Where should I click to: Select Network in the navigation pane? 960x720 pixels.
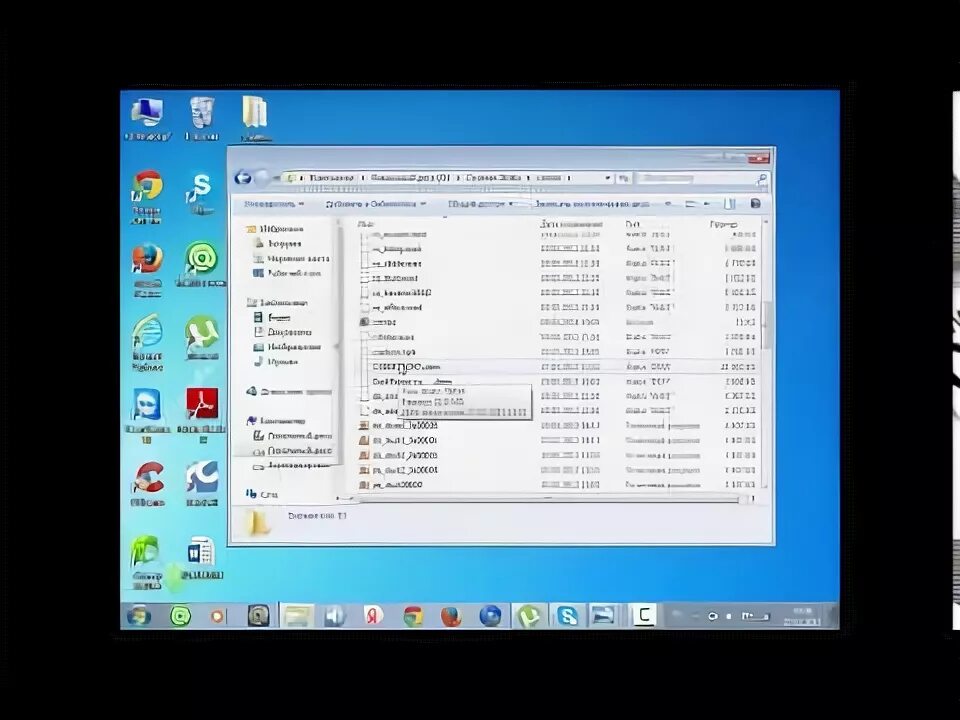(x=263, y=494)
